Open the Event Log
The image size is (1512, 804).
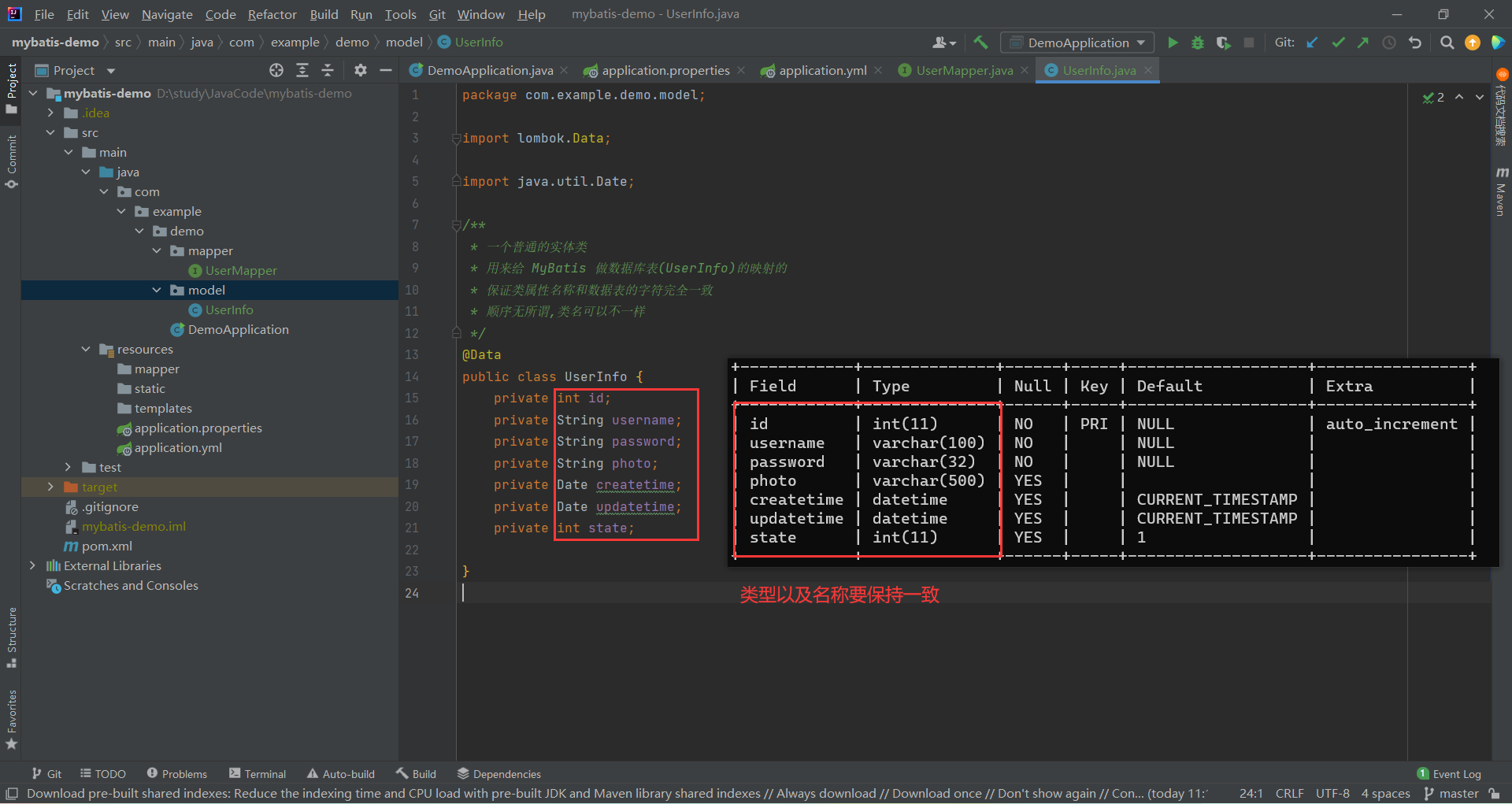(1449, 774)
